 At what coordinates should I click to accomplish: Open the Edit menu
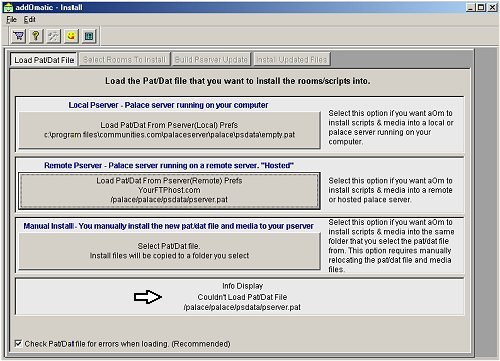click(29, 19)
